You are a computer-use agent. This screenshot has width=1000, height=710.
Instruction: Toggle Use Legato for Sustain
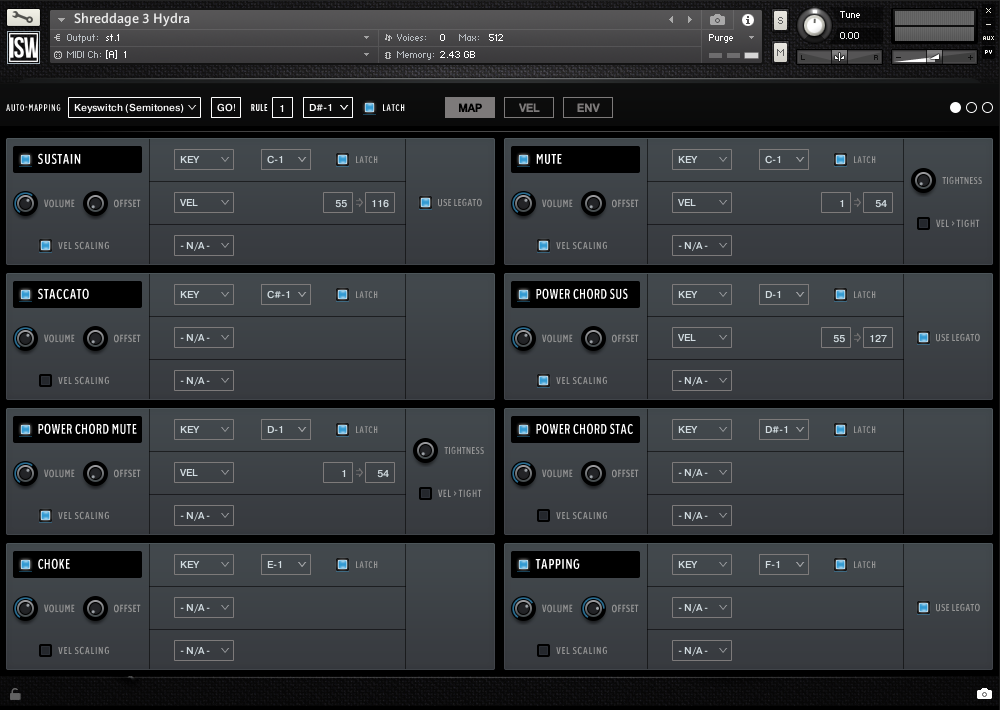click(426, 203)
